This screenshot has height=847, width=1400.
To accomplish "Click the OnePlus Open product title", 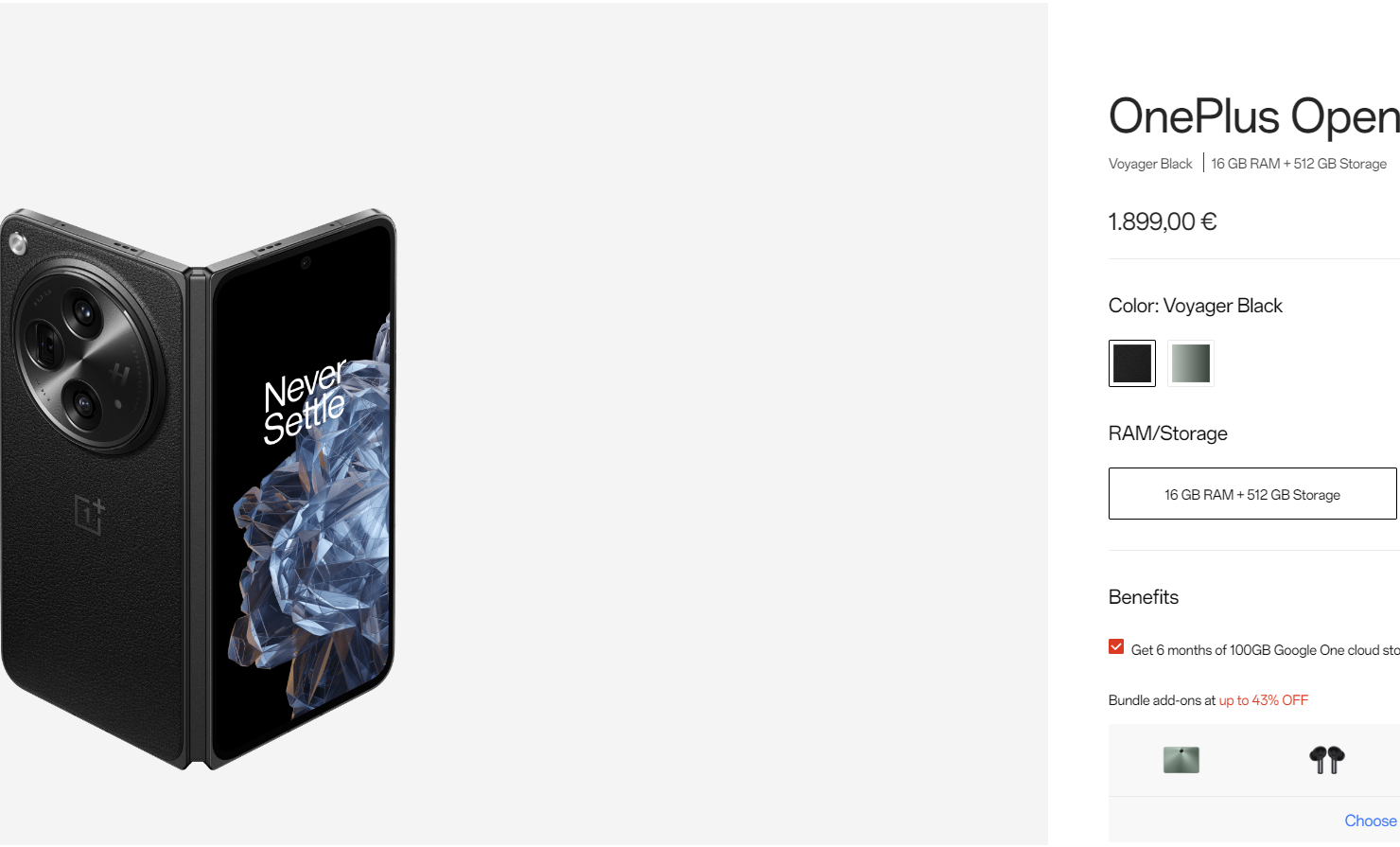I will 1253,116.
